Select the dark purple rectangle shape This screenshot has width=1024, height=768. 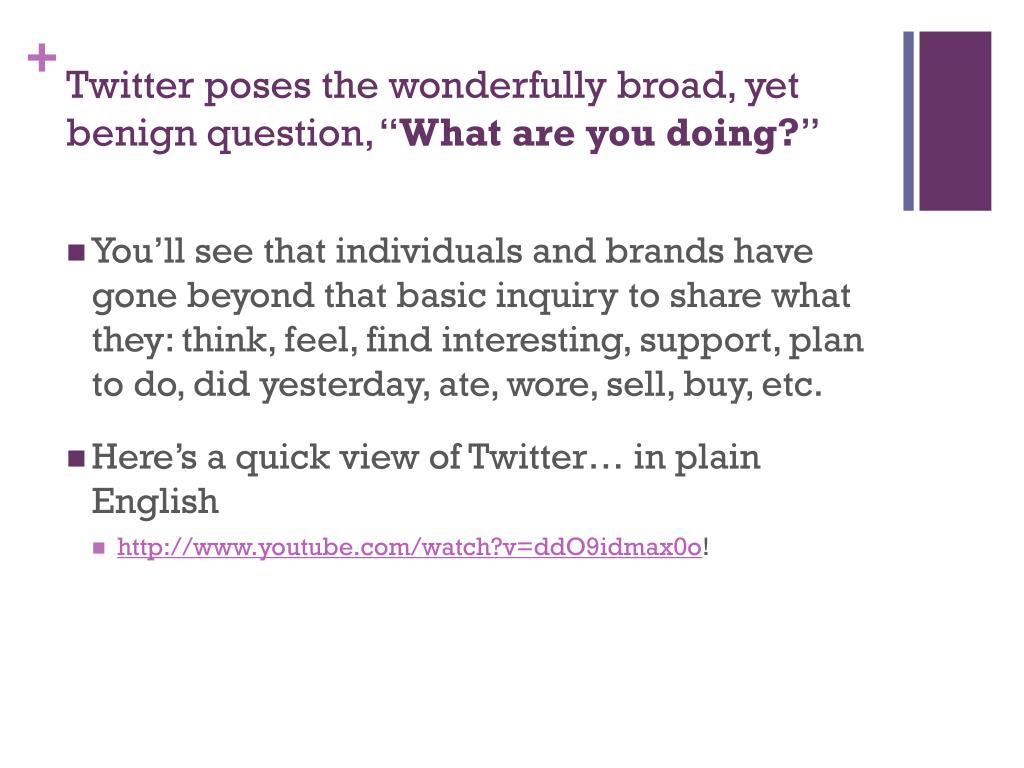(x=955, y=121)
